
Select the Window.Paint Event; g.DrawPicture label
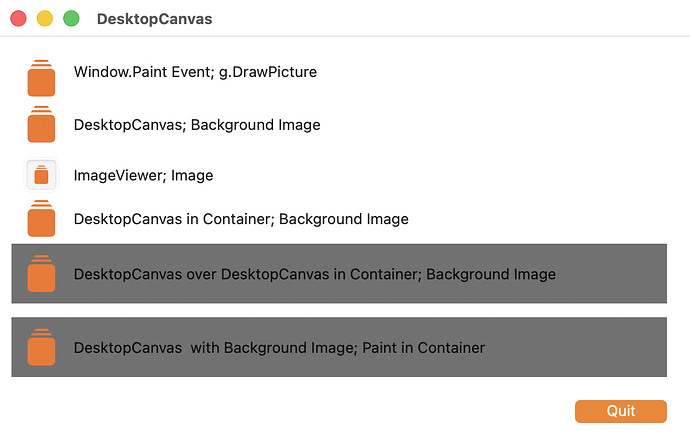click(x=195, y=72)
